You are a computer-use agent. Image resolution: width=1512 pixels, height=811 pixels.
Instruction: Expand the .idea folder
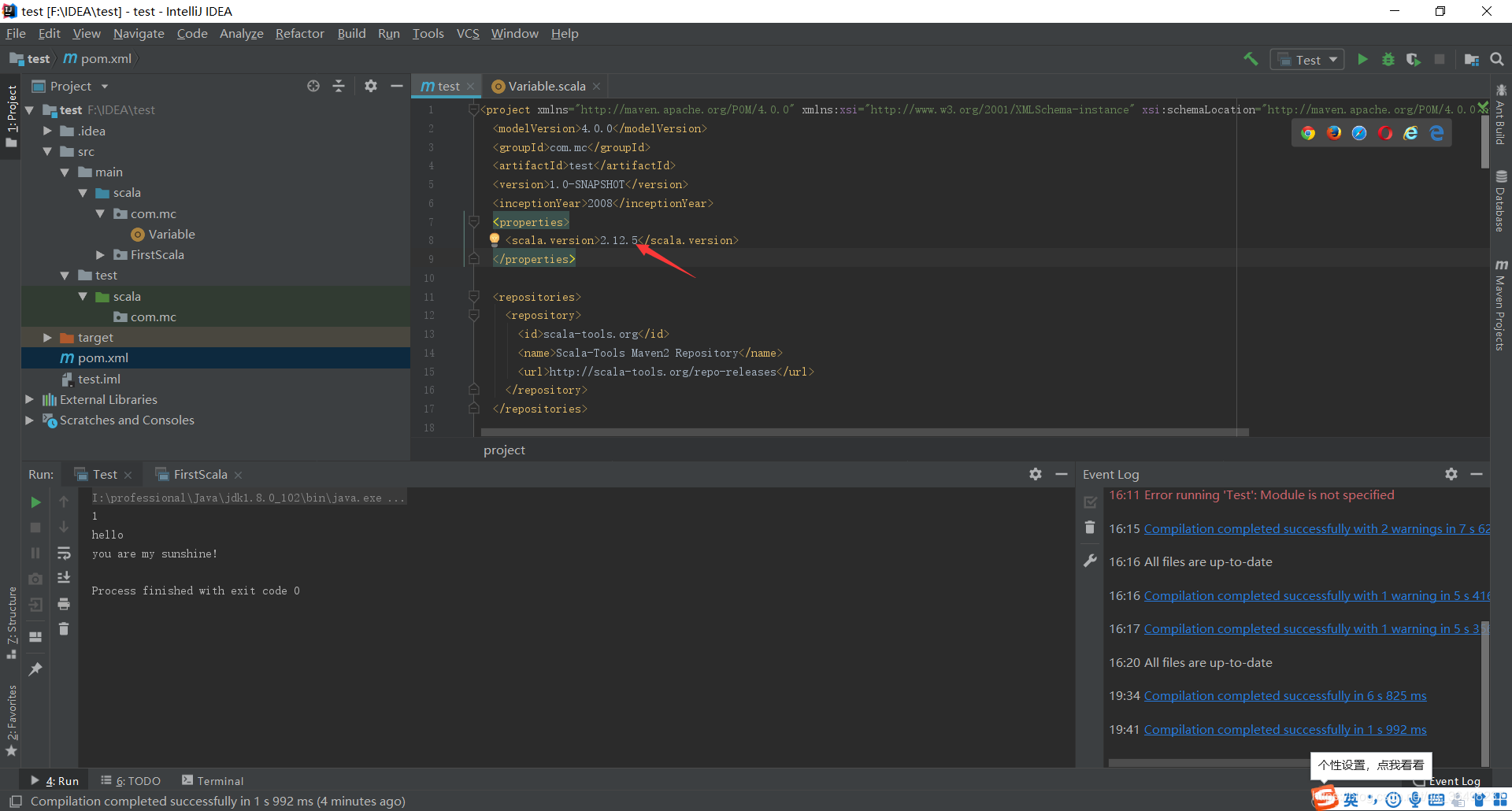[47, 131]
